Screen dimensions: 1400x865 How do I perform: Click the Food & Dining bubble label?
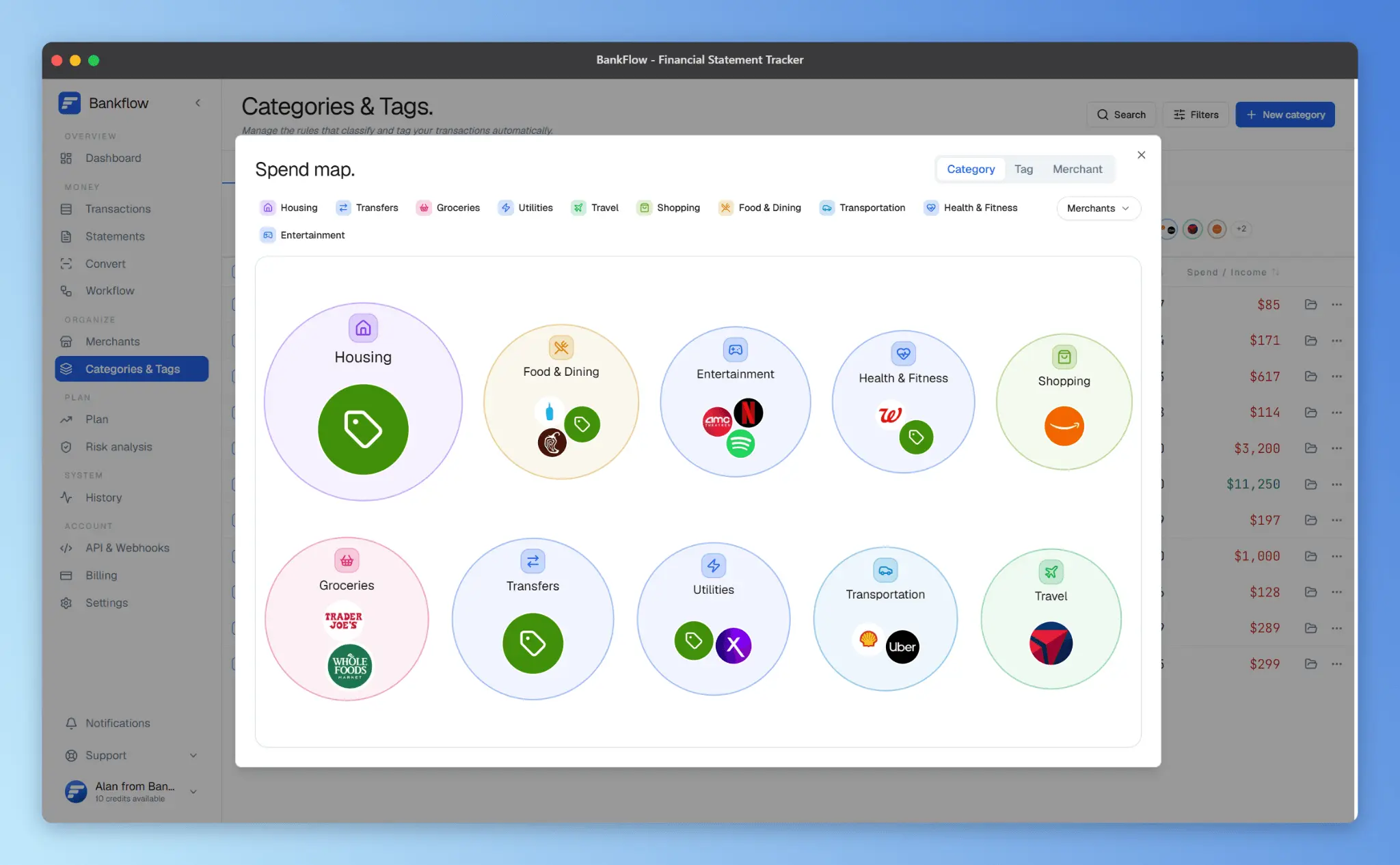[x=561, y=372]
